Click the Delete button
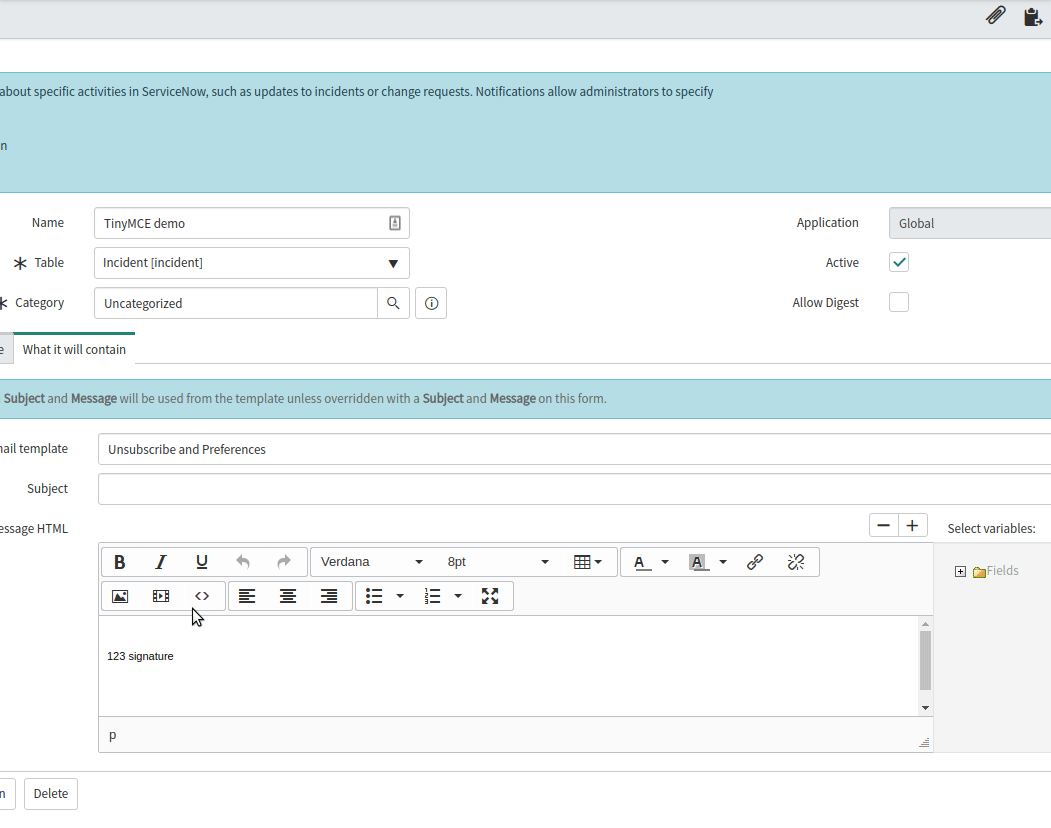This screenshot has width=1051, height=828. point(50,793)
